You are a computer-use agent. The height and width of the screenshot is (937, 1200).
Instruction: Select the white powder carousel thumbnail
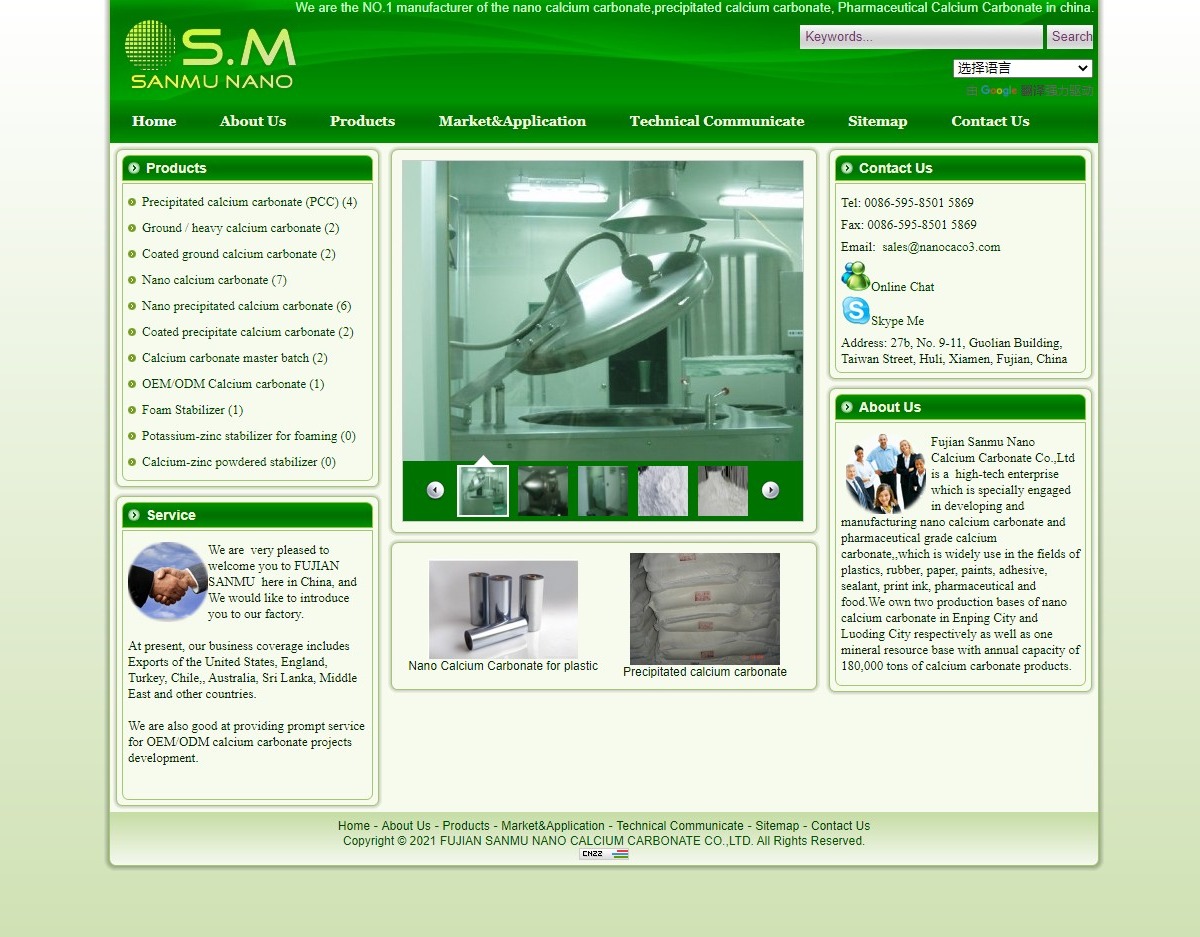[x=663, y=491]
